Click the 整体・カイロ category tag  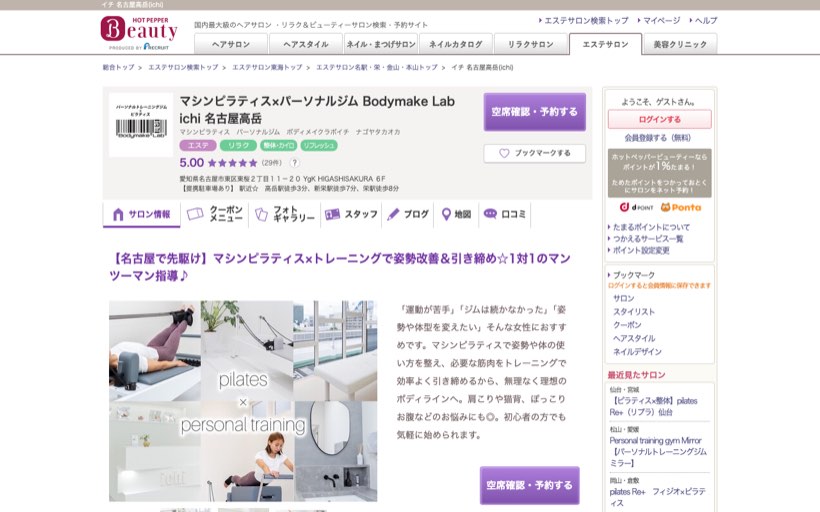[x=278, y=145]
